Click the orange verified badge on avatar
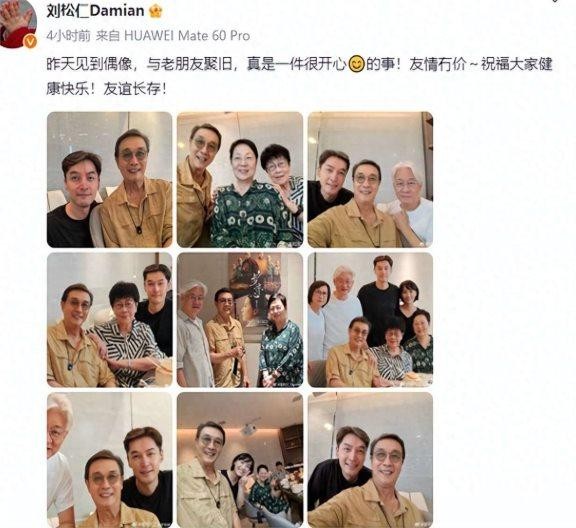Viewport: 576px width, 528px height. 30,42
